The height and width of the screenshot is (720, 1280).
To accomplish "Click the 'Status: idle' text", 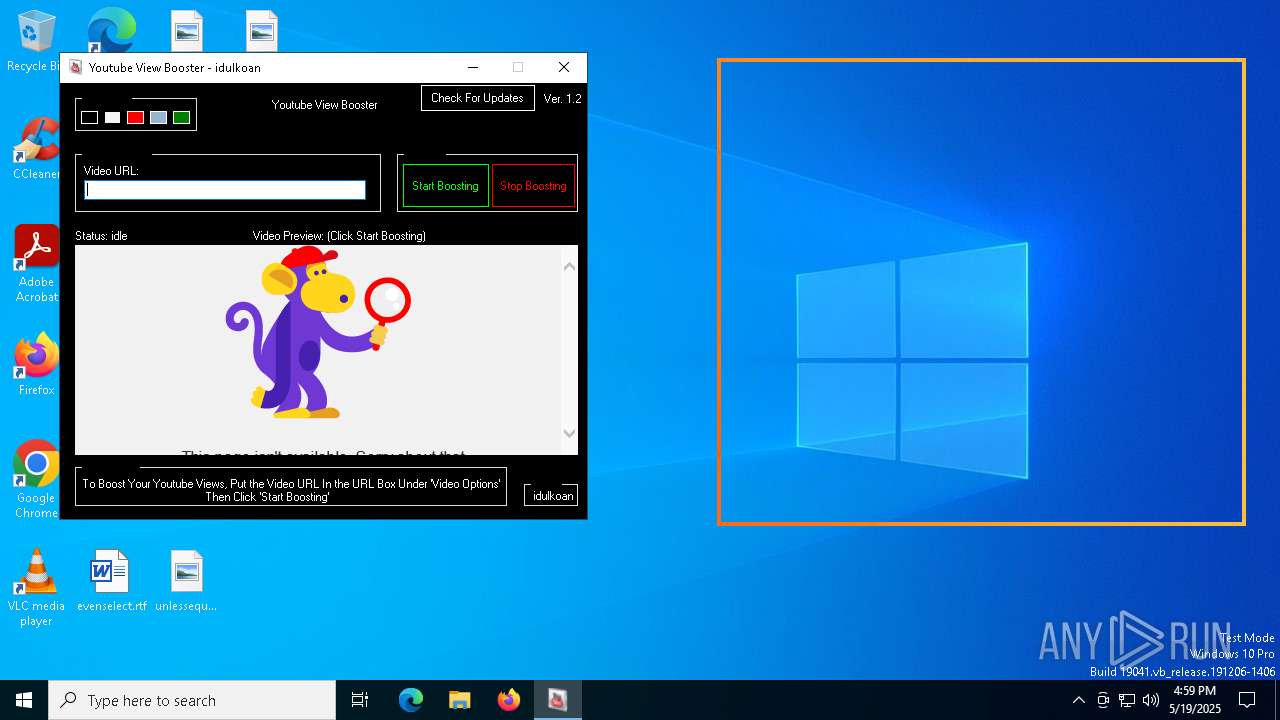I will [x=101, y=236].
